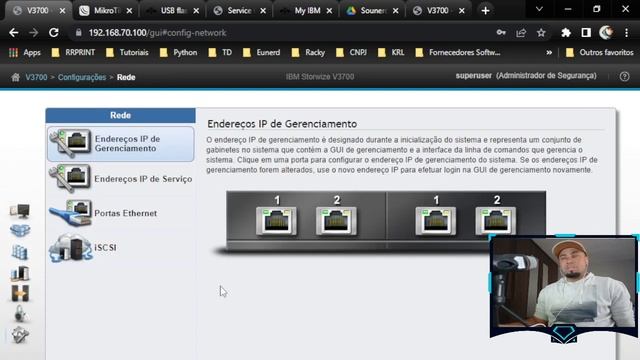The image size is (640, 360).
Task: Click the browser back arrow
Action: [x=13, y=33]
